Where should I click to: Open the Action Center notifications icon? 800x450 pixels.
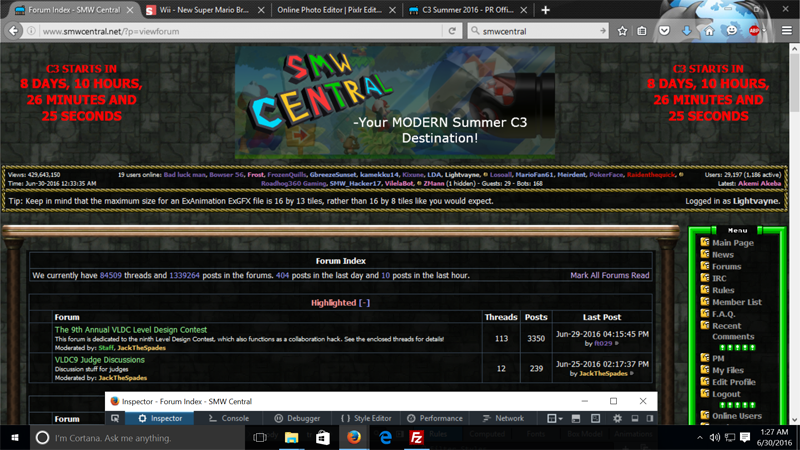745,438
